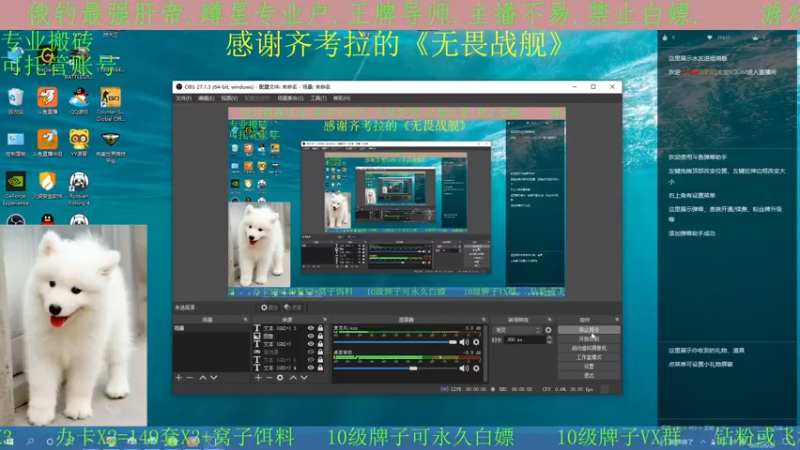Adjust the transition duration spinner arrows

549,340
